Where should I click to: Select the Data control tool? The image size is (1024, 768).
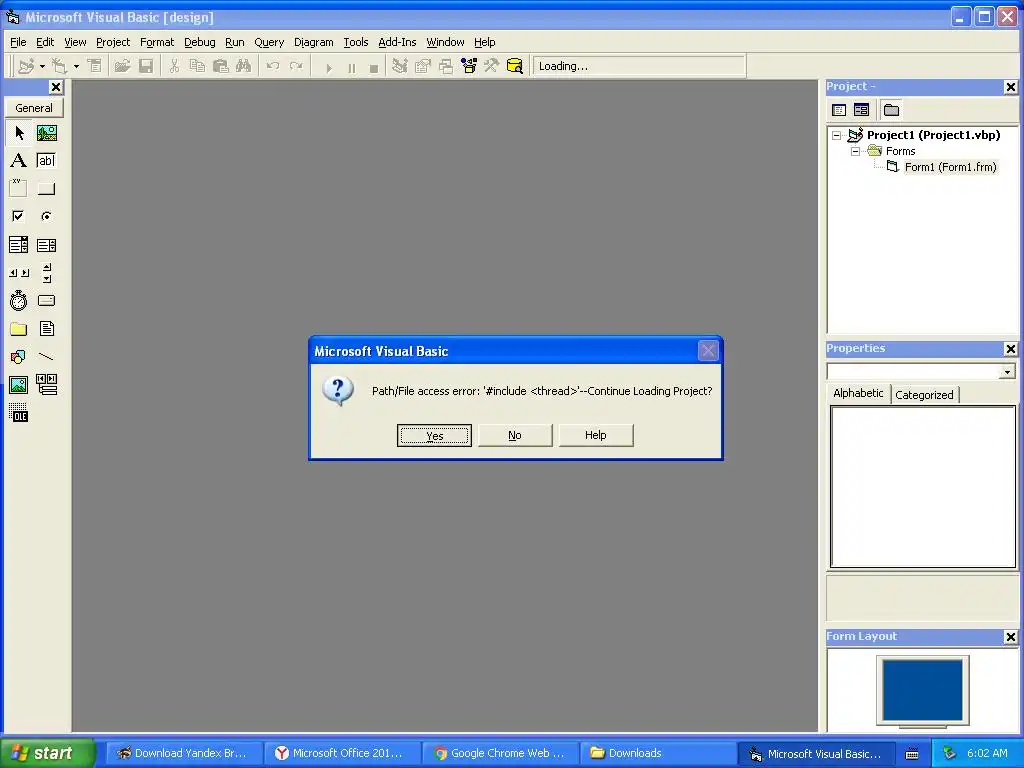pyautogui.click(x=46, y=385)
